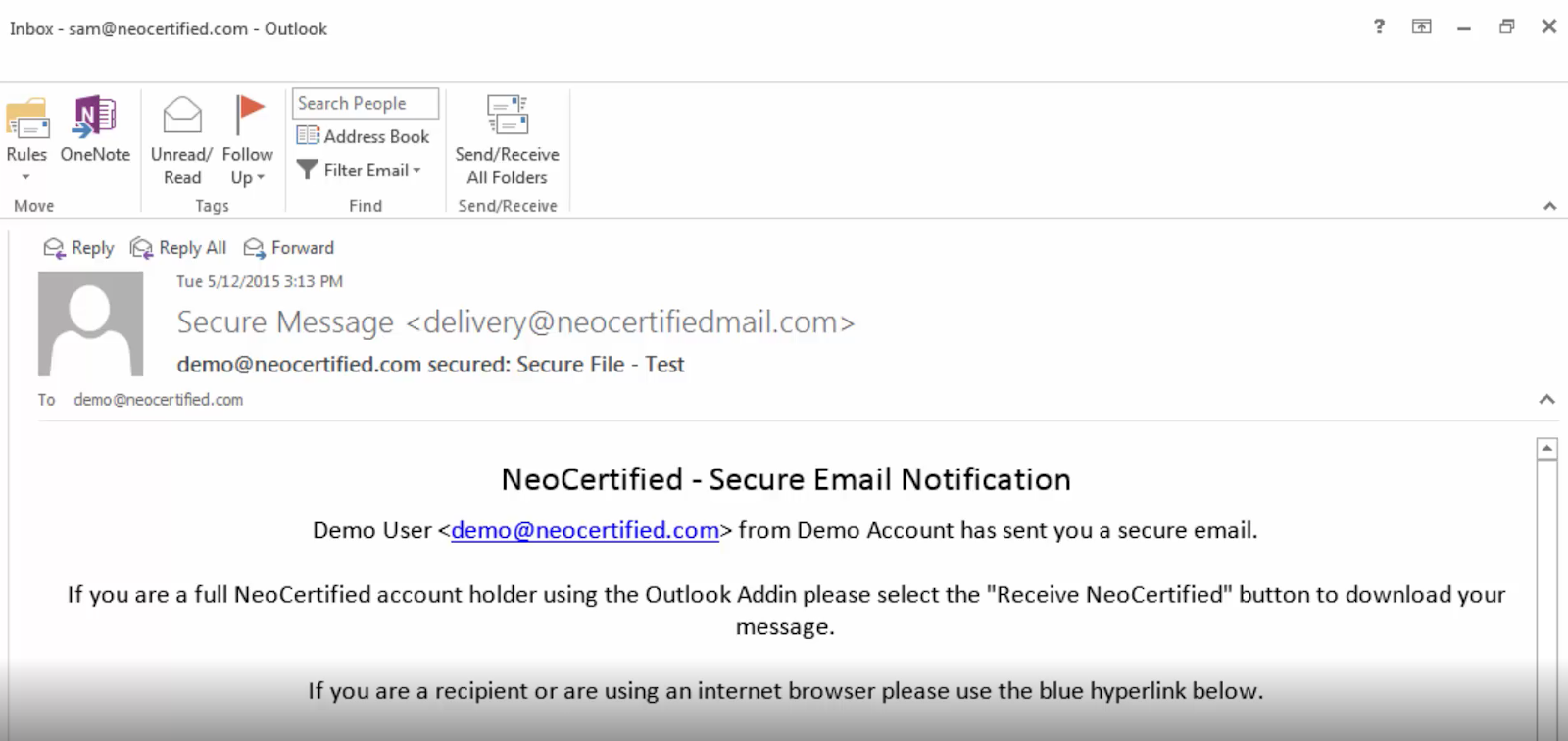Forward this secure message

pos(289,248)
